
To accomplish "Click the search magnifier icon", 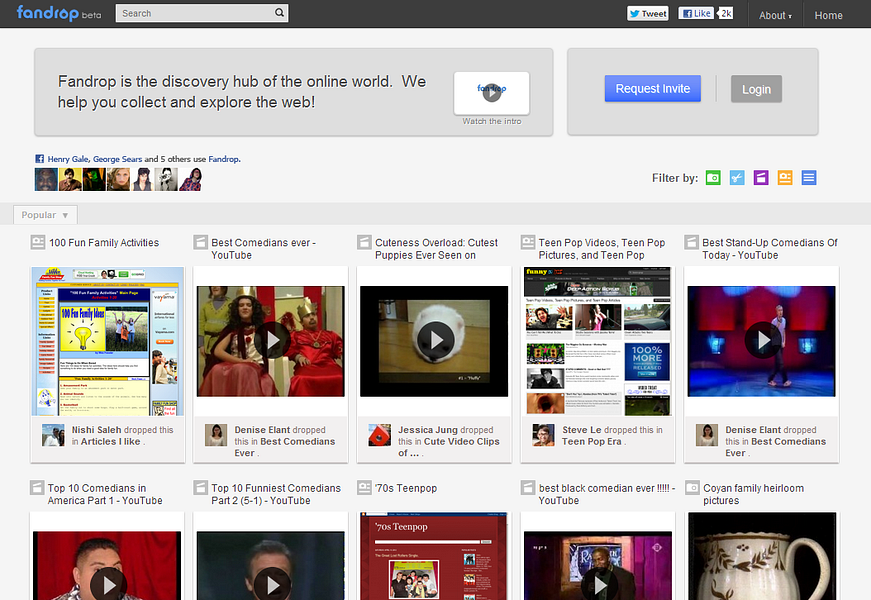I will [x=279, y=14].
